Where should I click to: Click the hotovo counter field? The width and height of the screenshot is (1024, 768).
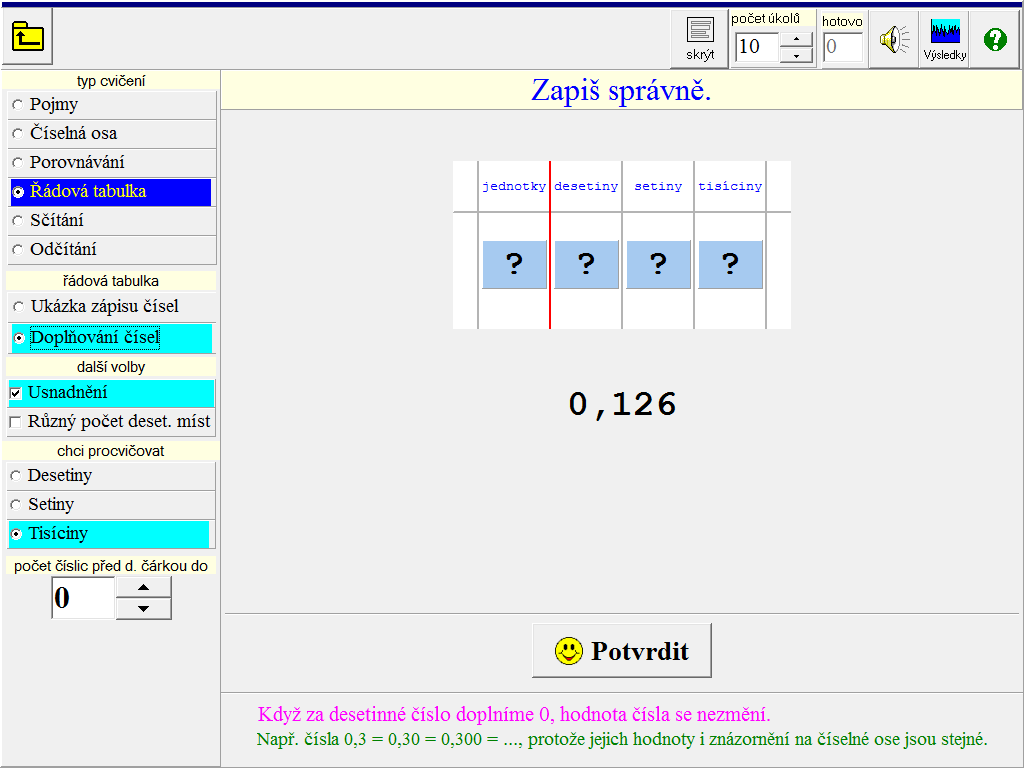tap(843, 46)
